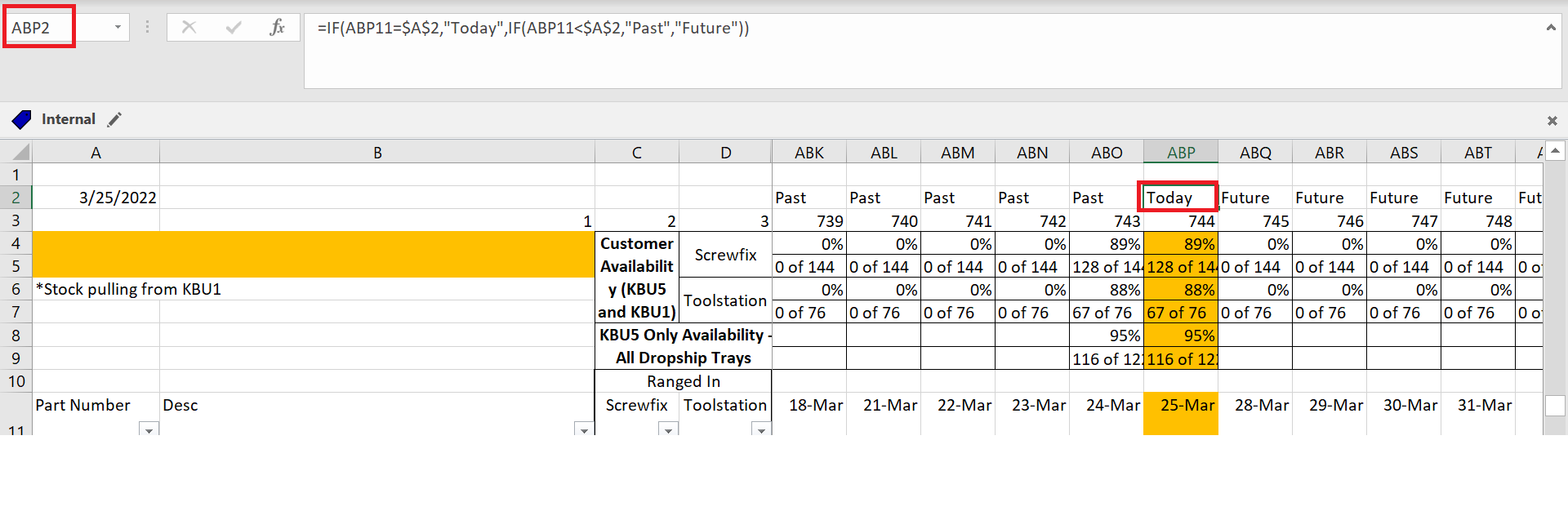Click the Insert Function fx icon
Image resolution: width=1568 pixels, height=529 pixels.
point(277,28)
